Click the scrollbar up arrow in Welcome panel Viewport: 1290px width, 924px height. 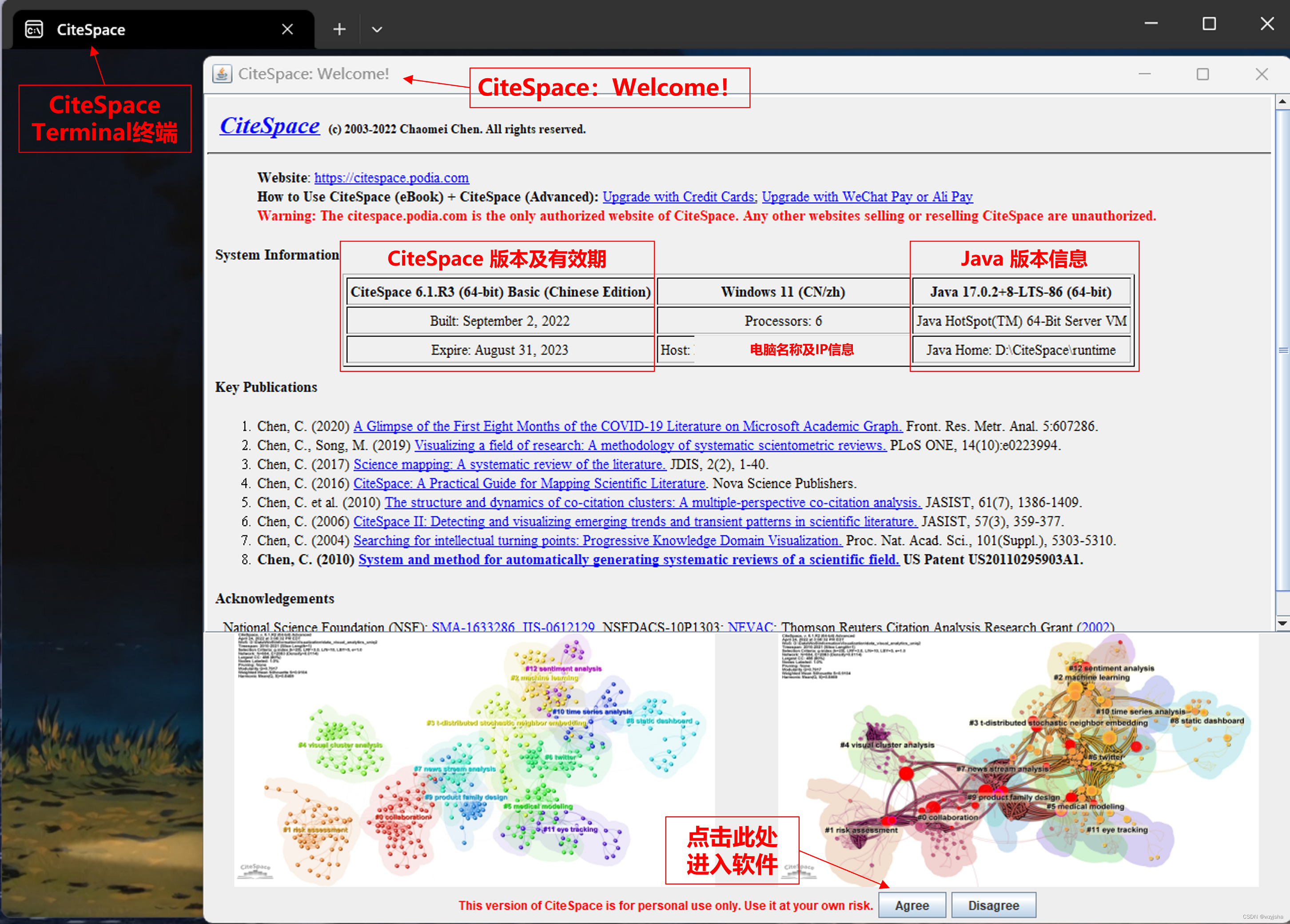tap(1282, 102)
